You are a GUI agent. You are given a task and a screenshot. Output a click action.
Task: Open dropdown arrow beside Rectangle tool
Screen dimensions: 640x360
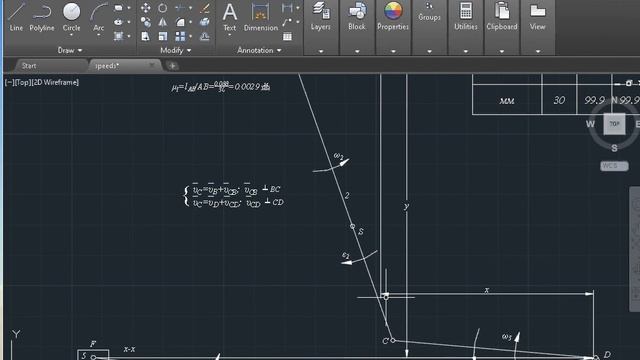point(129,8)
